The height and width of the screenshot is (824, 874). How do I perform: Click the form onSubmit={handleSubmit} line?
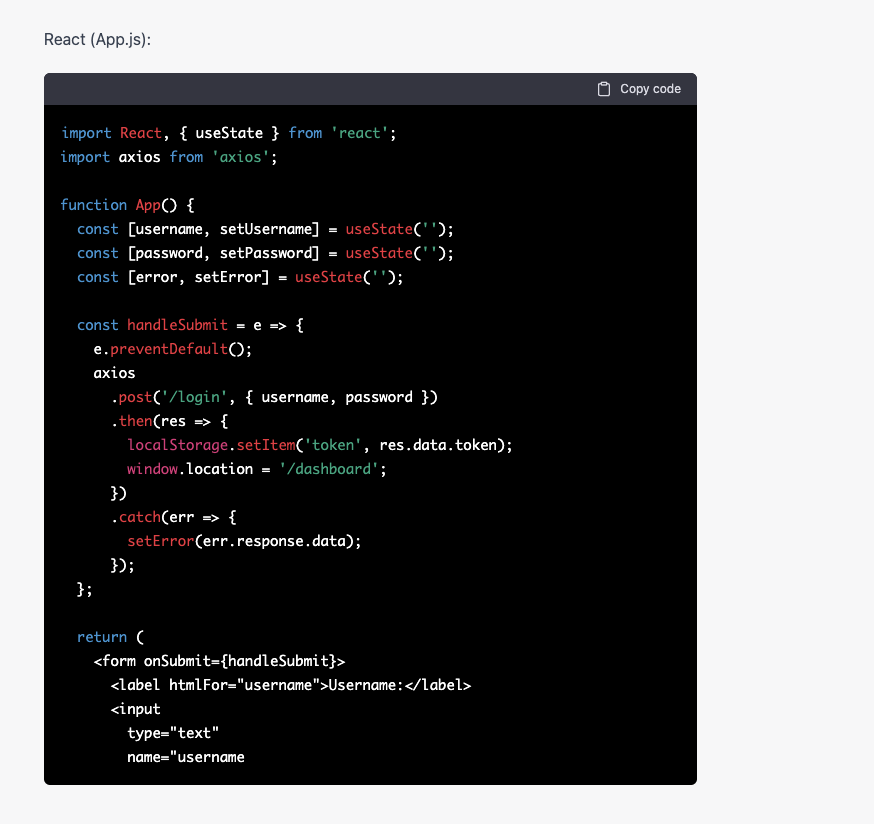tap(220, 661)
